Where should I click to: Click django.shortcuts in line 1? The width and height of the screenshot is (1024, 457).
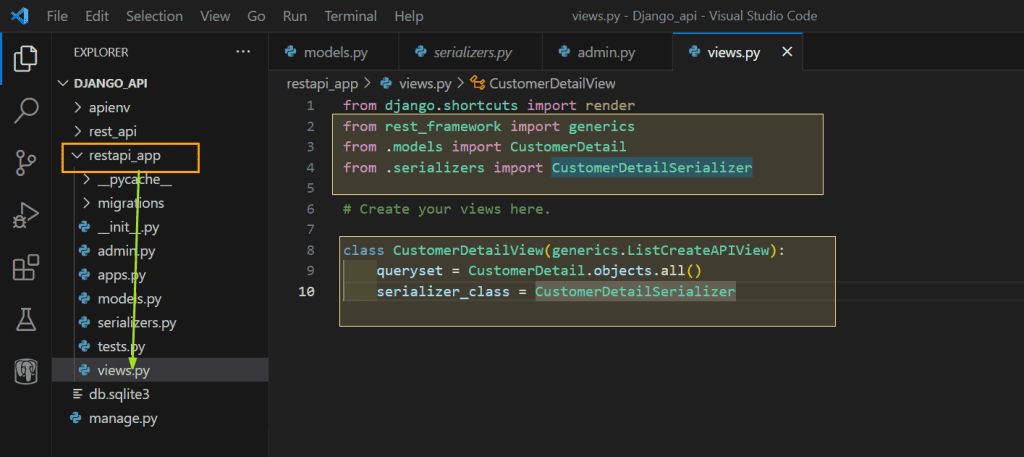tap(451, 105)
